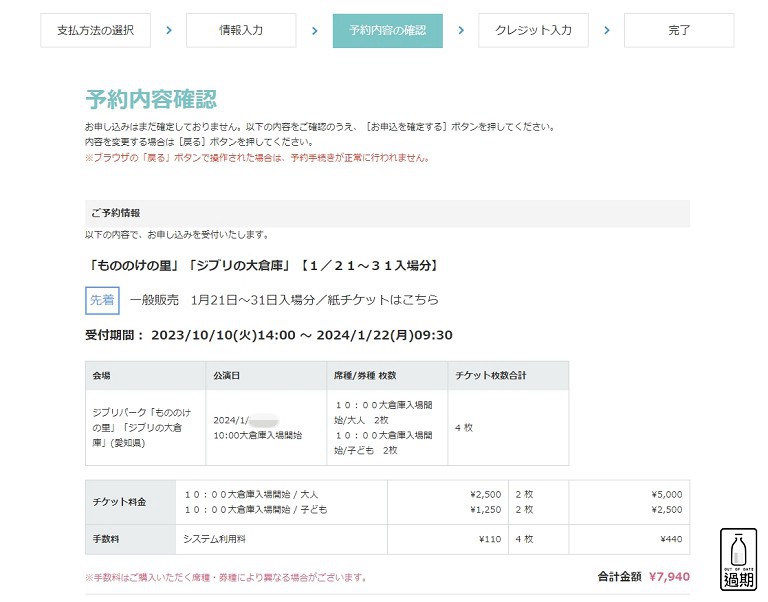This screenshot has width=768, height=602.
Task: Click the 会場 column header
Action: coord(145,376)
